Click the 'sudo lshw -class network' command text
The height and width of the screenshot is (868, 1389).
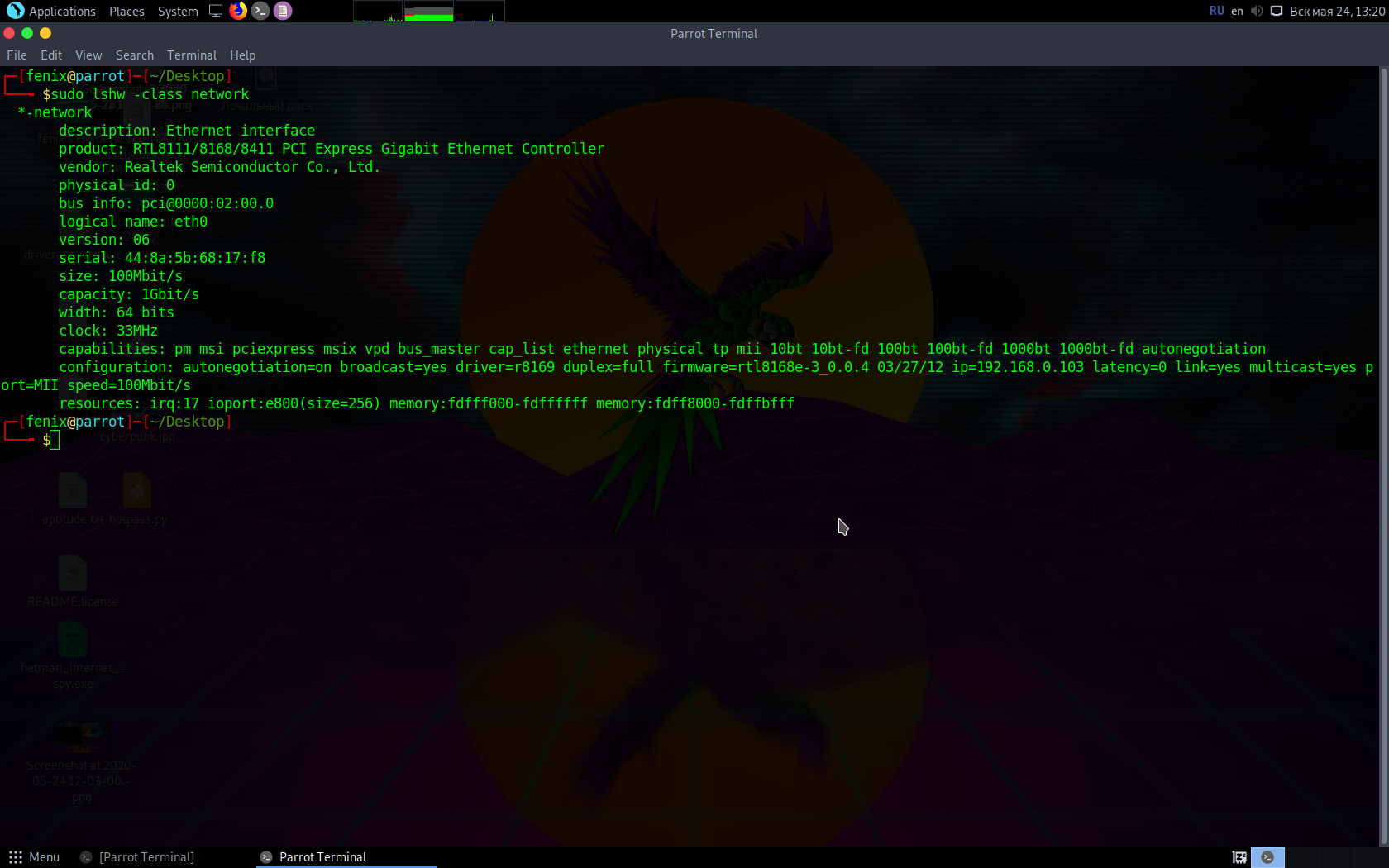coord(150,94)
